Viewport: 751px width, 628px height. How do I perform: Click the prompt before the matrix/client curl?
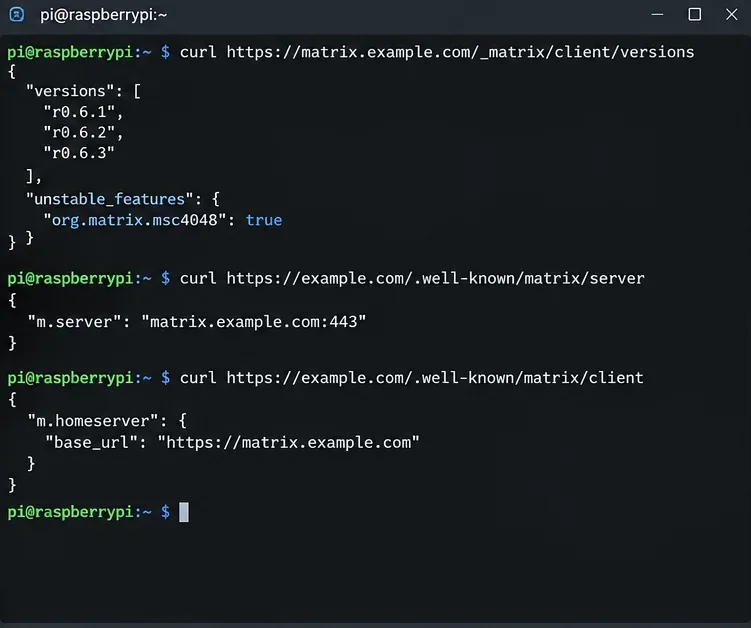(x=89, y=377)
